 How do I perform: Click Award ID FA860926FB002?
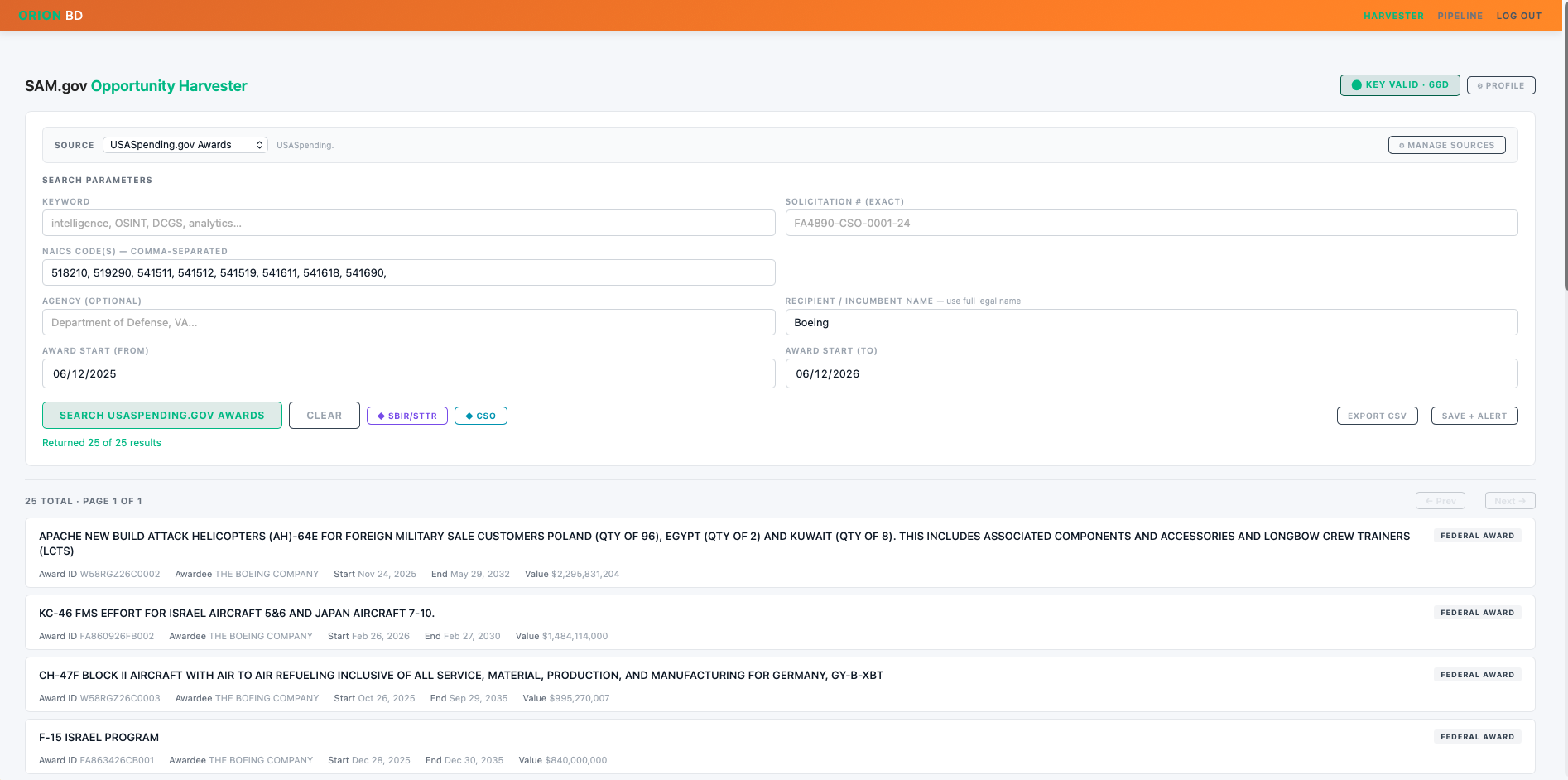pyautogui.click(x=117, y=636)
